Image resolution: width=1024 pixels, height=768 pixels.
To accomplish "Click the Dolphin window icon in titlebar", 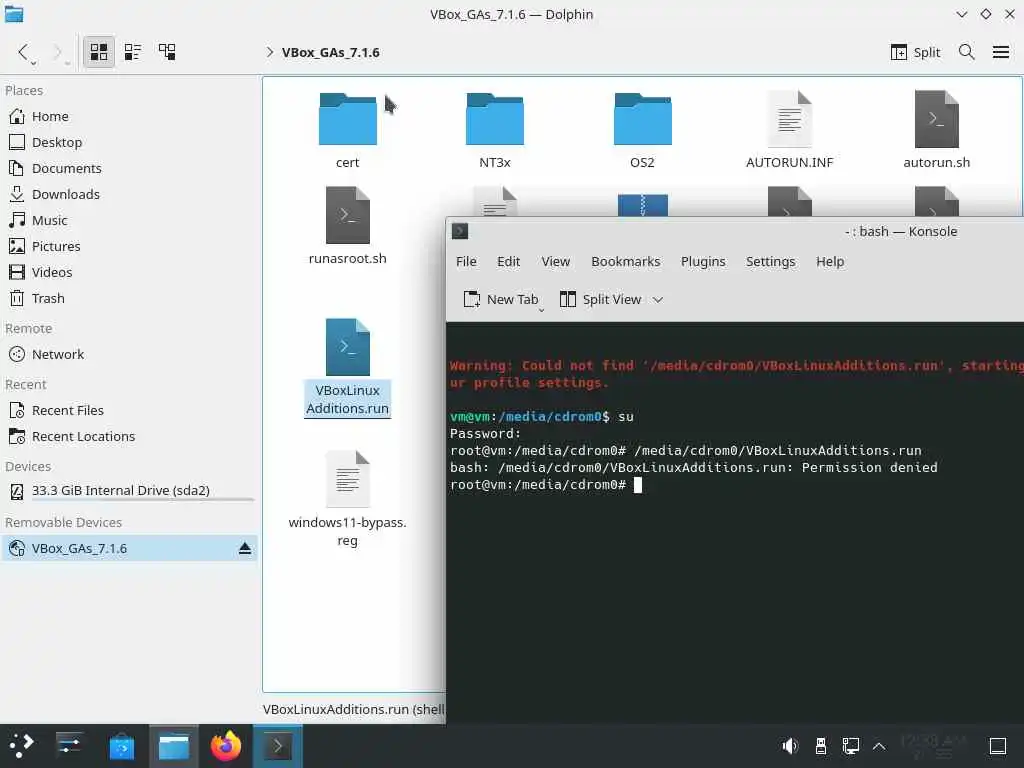I will [14, 14].
